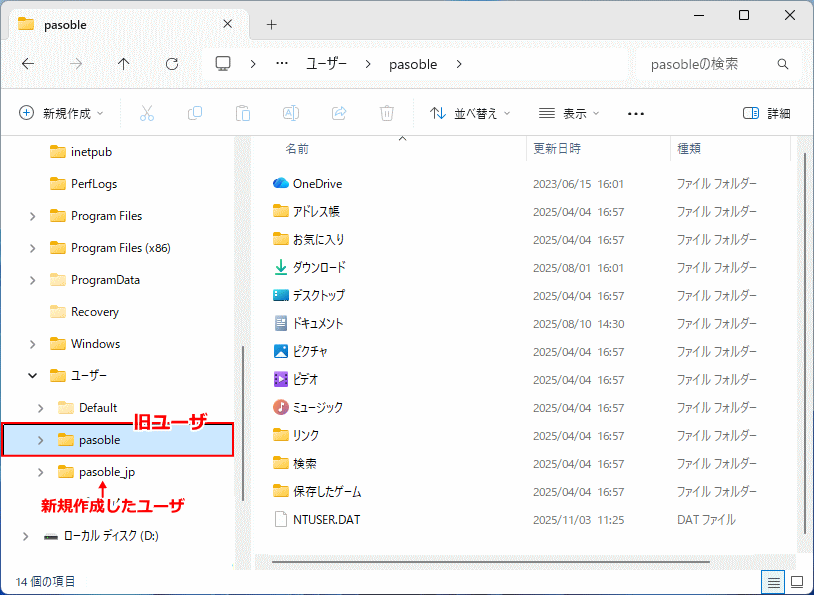This screenshot has width=814, height=595.
Task: Click the up-one-level arrow
Action: point(122,61)
